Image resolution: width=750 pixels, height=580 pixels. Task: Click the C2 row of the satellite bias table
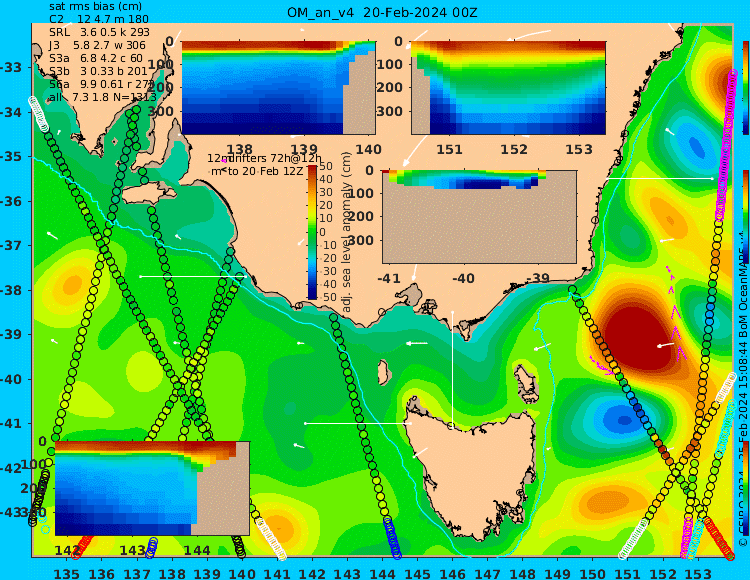99,19
